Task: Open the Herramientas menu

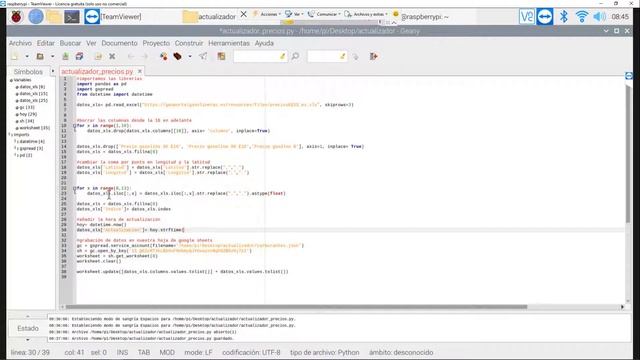Action: coord(229,43)
